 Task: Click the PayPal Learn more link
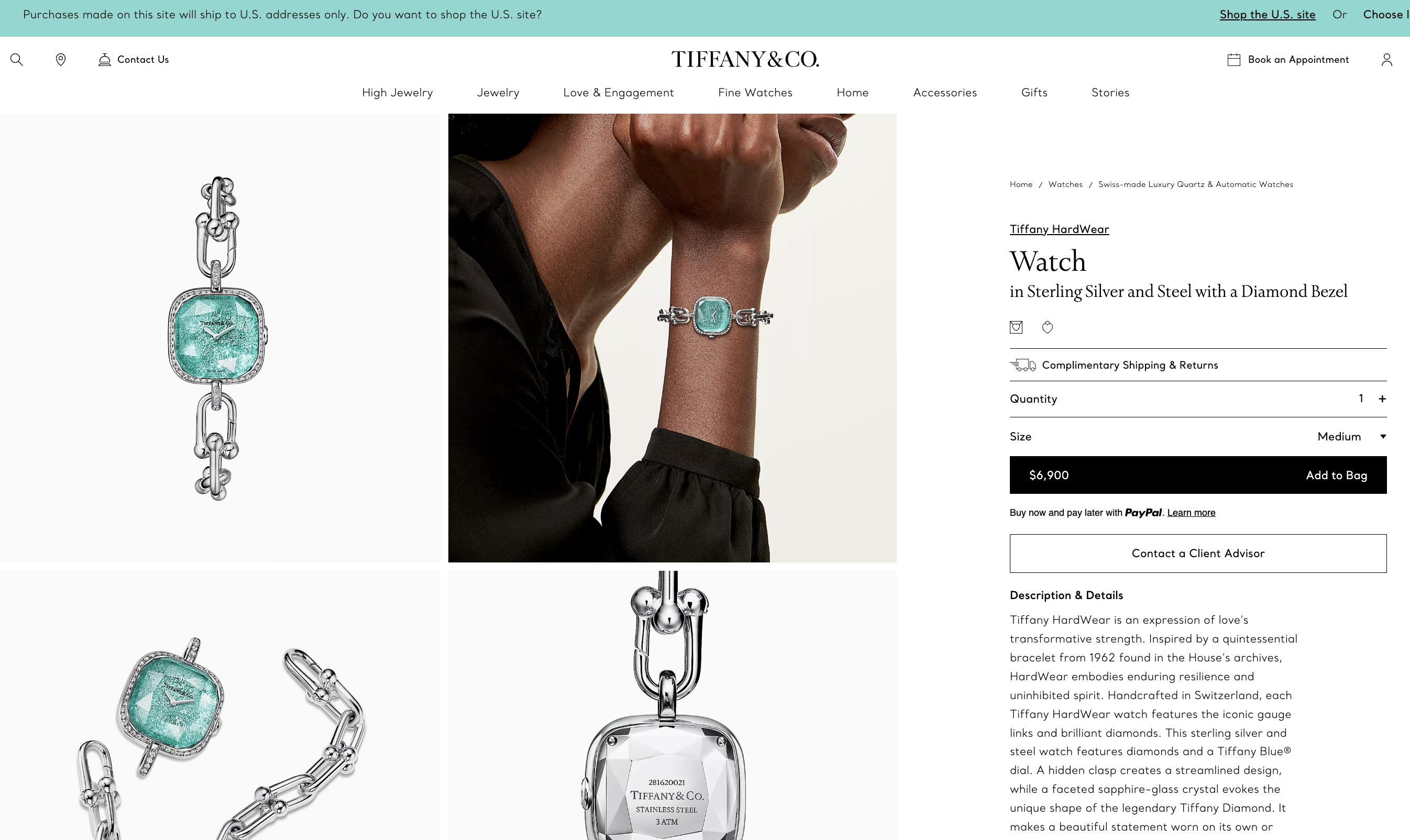[1191, 512]
